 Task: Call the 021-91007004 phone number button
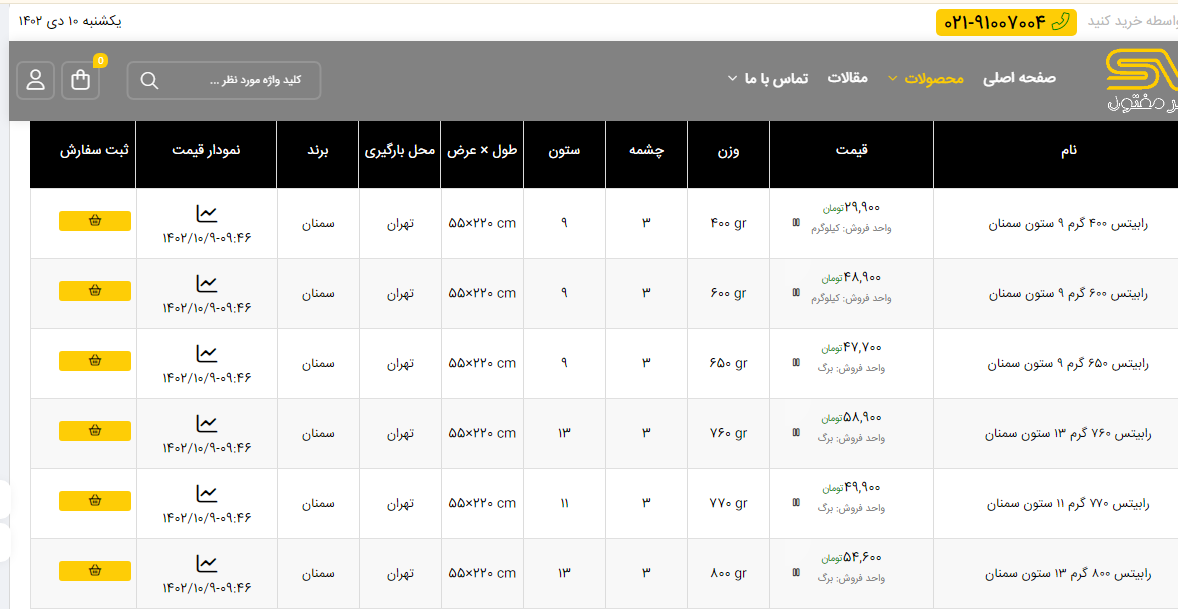(x=1006, y=22)
